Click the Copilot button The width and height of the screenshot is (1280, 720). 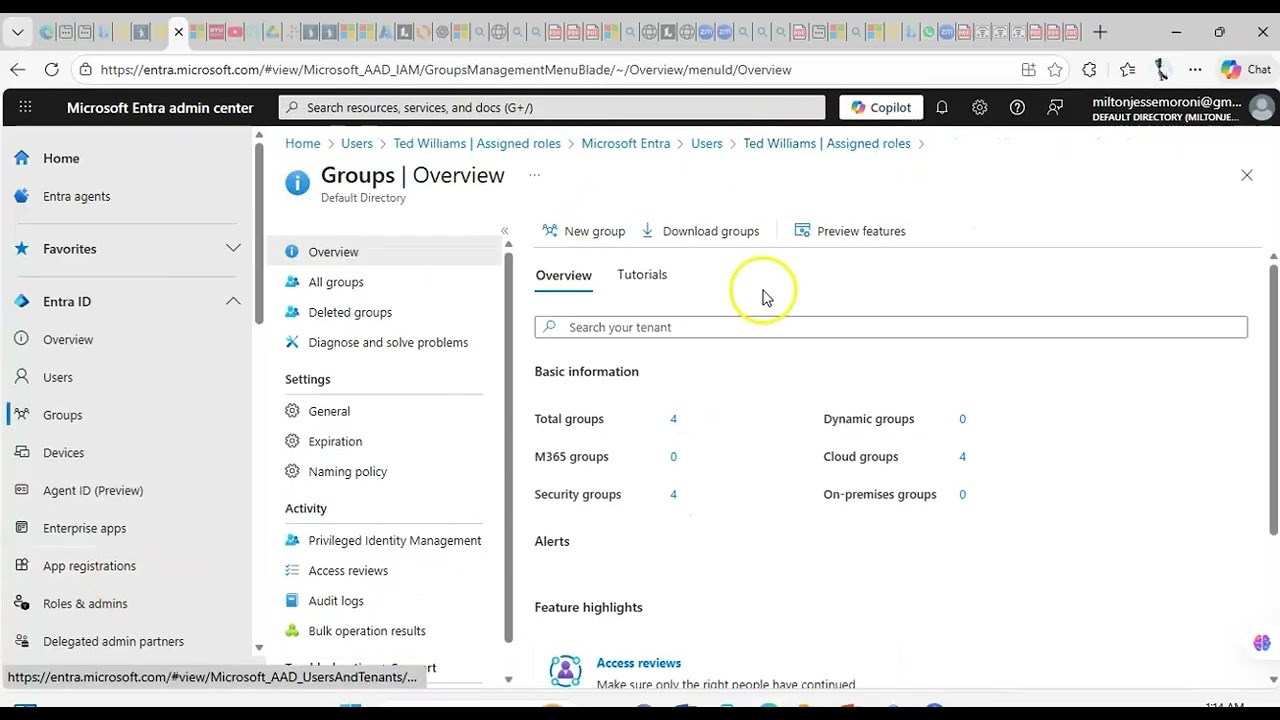[x=881, y=107]
